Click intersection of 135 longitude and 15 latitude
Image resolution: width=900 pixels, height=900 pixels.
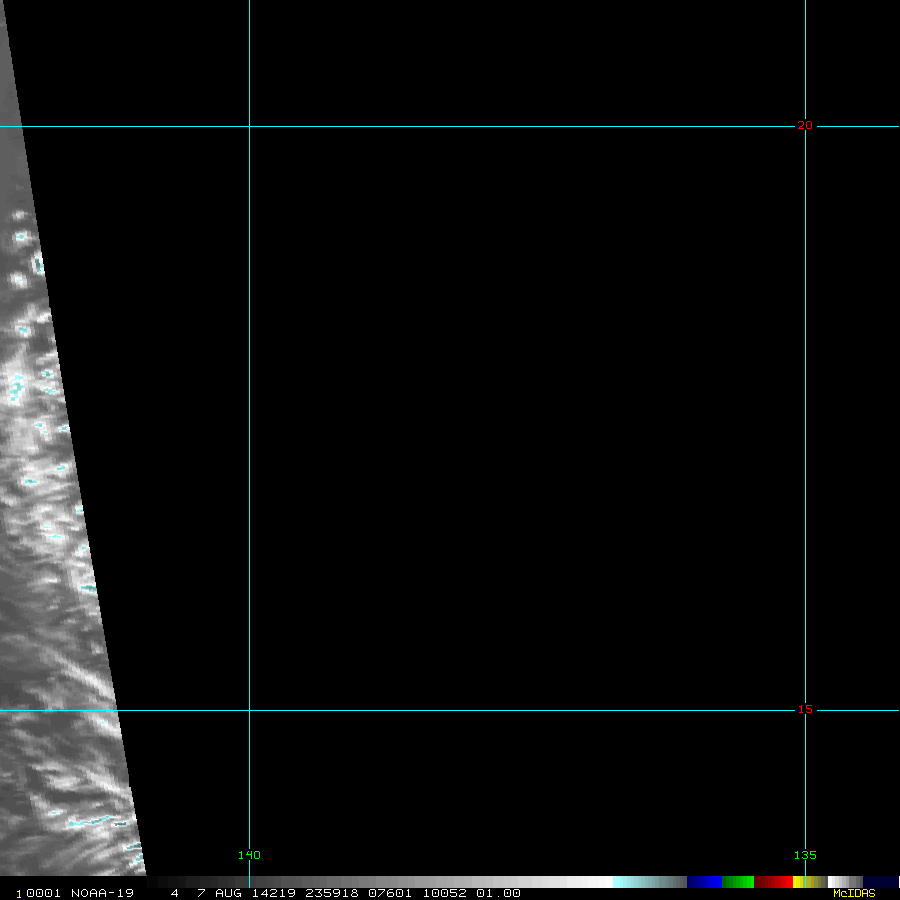(x=805, y=710)
